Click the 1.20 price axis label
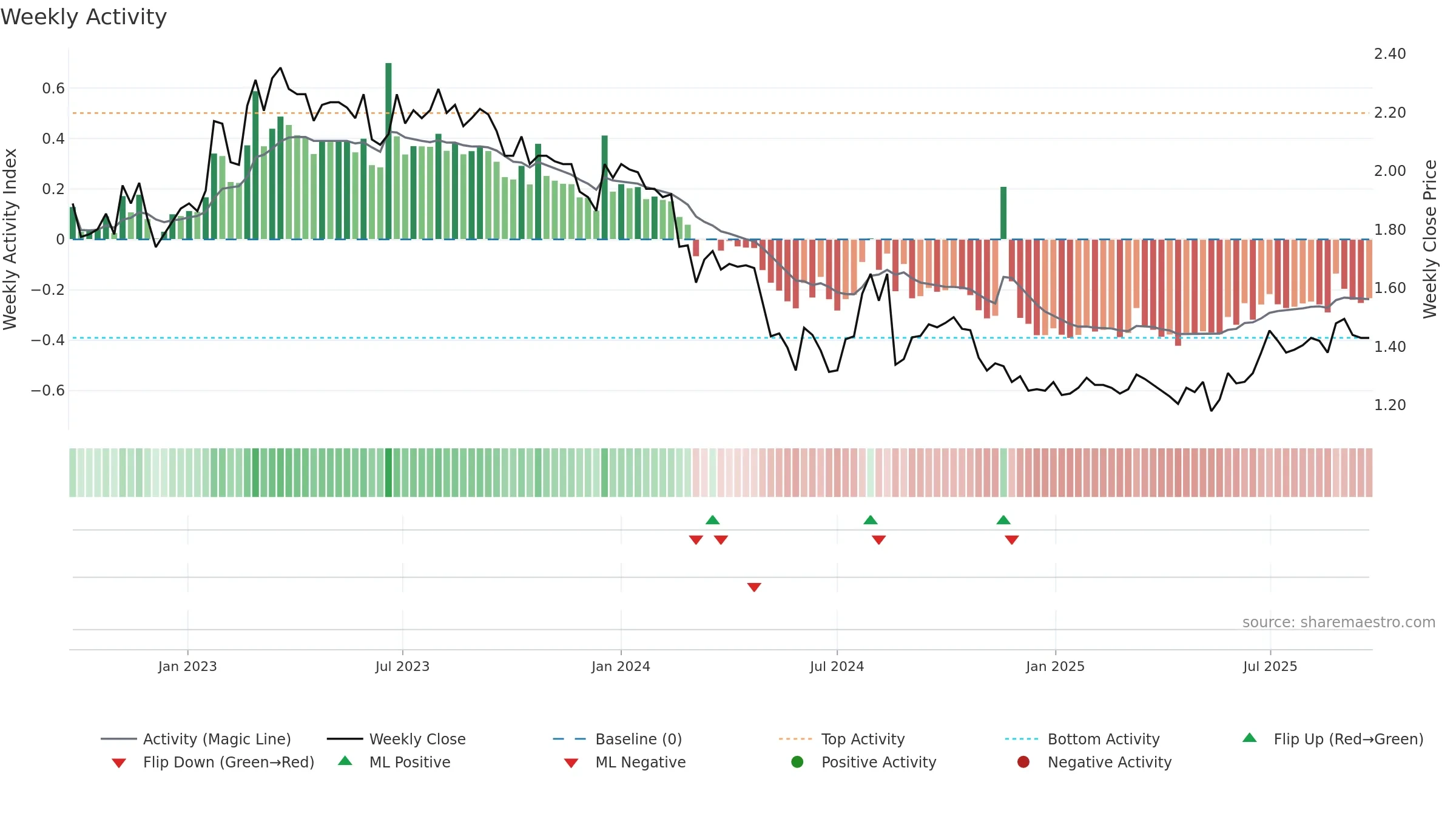The width and height of the screenshot is (1456, 819). click(x=1390, y=405)
